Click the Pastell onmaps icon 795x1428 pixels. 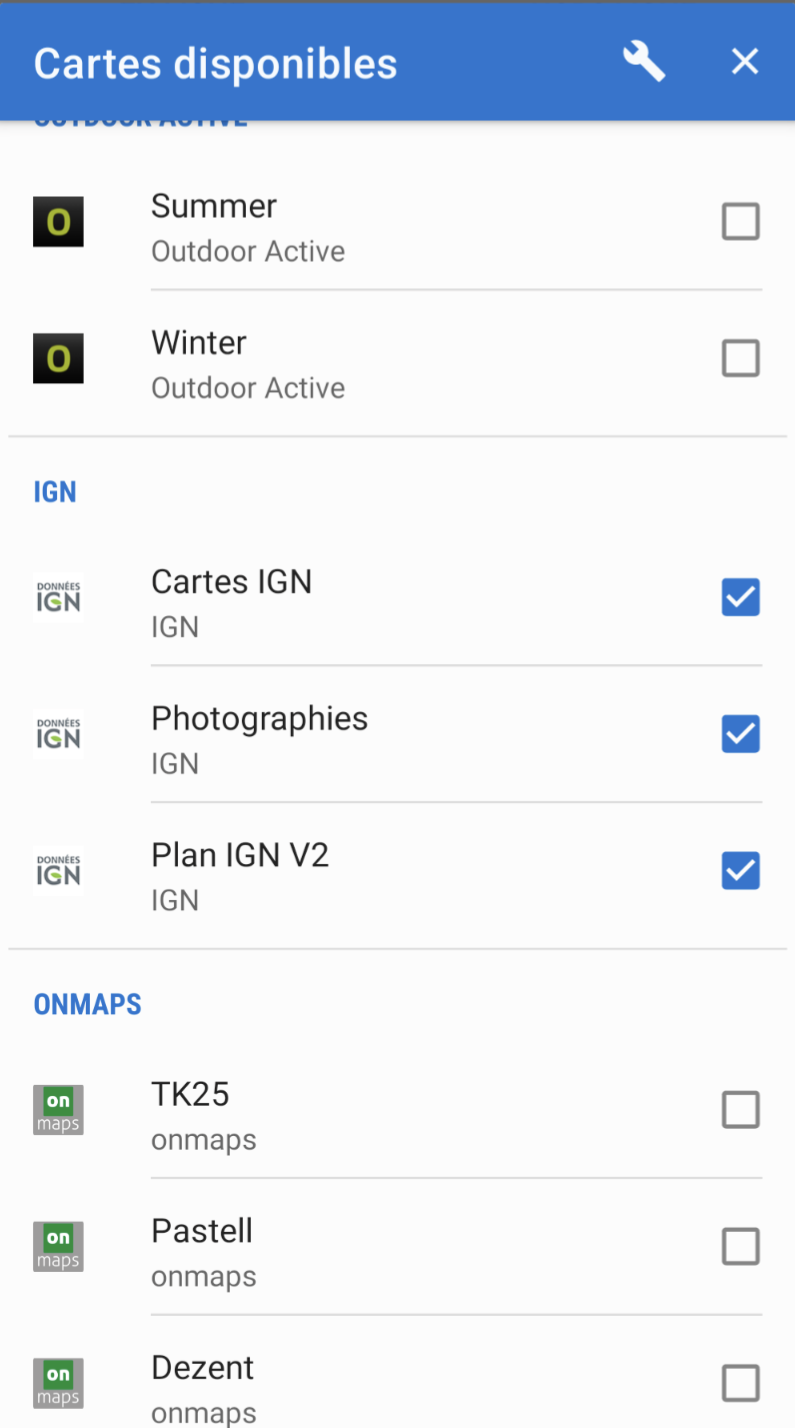58,1247
